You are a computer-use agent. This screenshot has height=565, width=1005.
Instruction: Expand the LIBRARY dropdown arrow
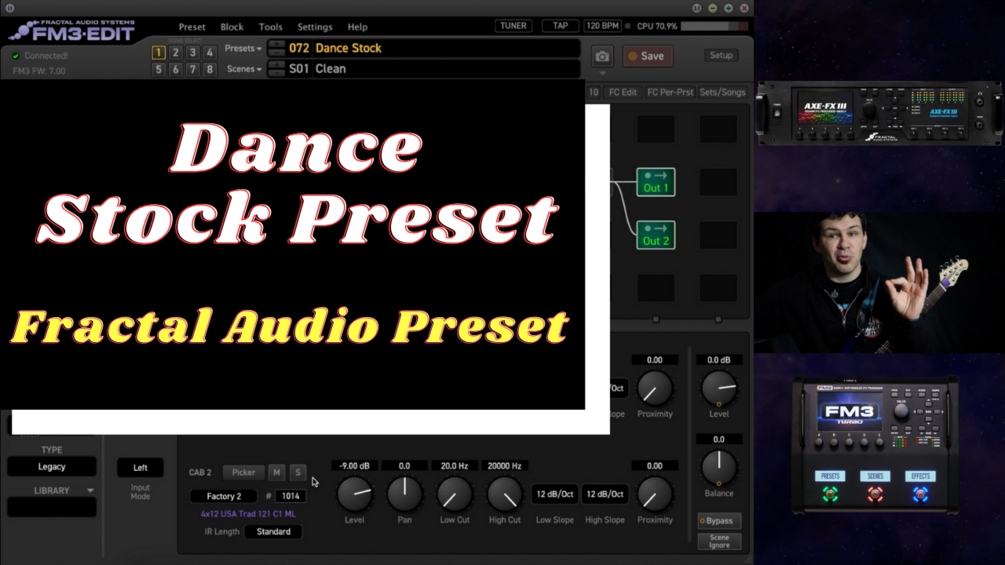[90, 491]
